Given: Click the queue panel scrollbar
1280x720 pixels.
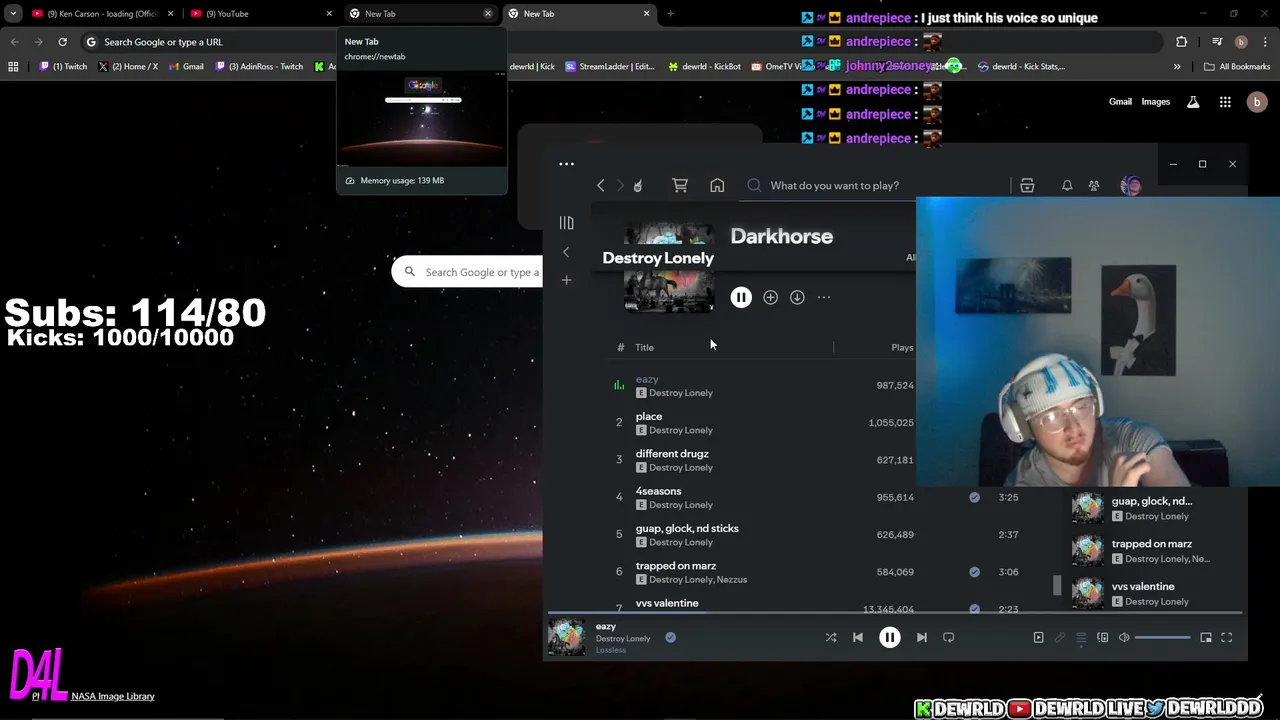Looking at the screenshot, I should pos(1056,585).
